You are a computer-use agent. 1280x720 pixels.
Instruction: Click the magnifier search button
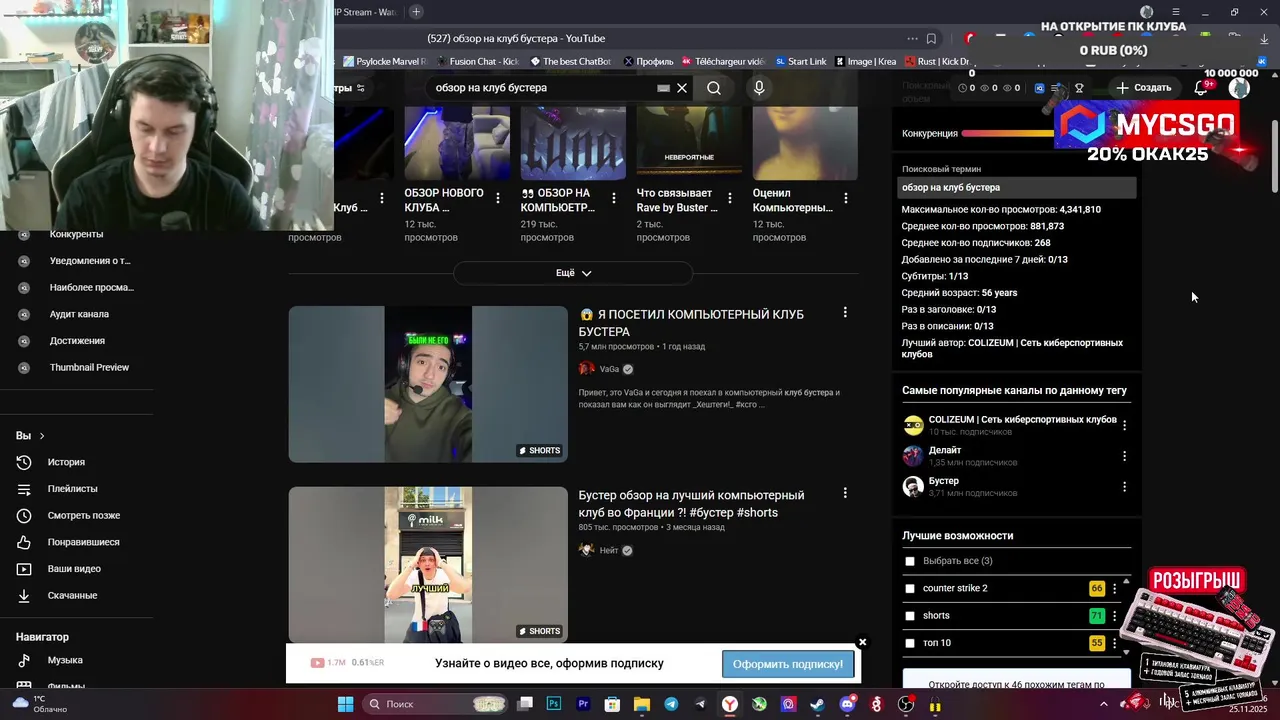(x=714, y=88)
